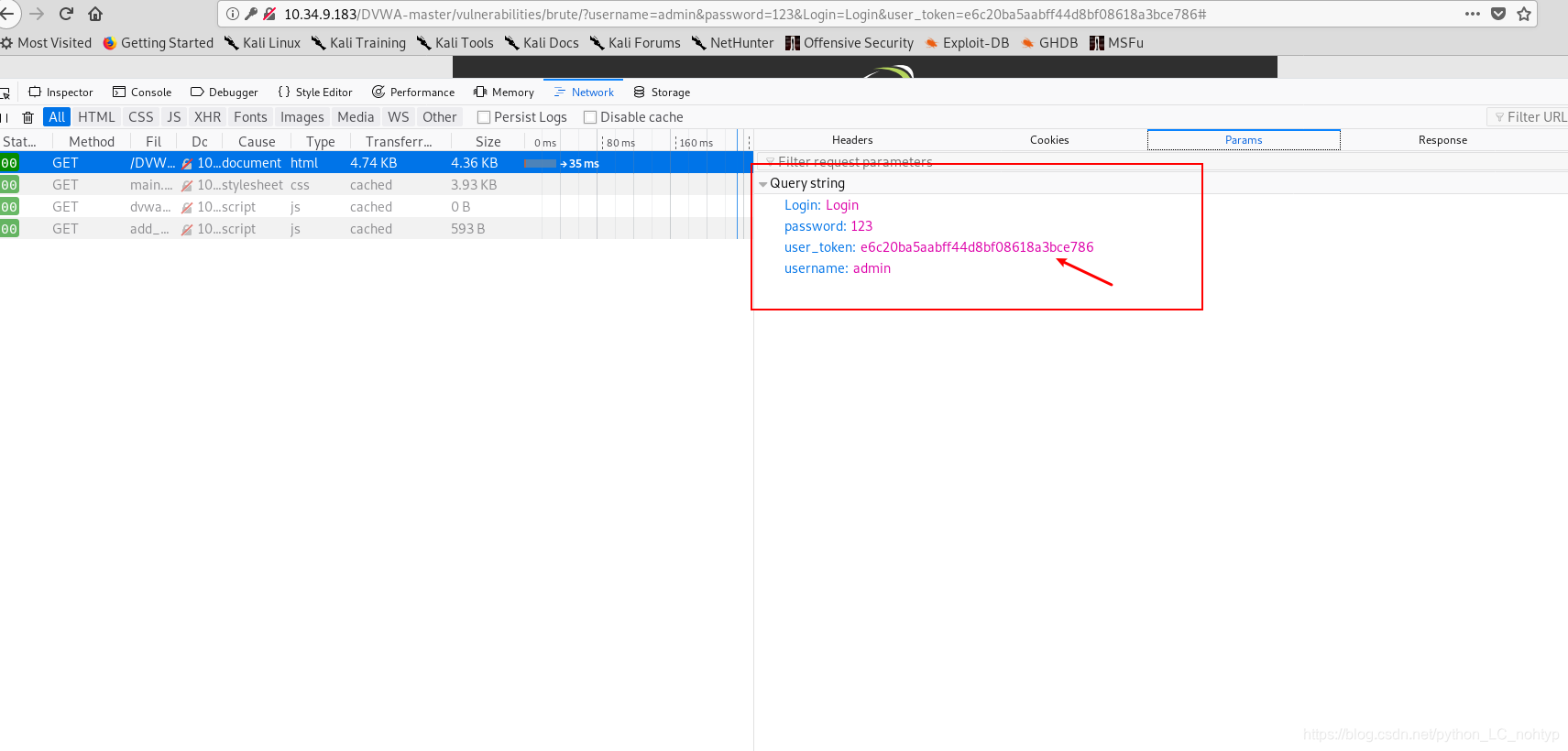Open the Kali Tools bookmark

[455, 43]
